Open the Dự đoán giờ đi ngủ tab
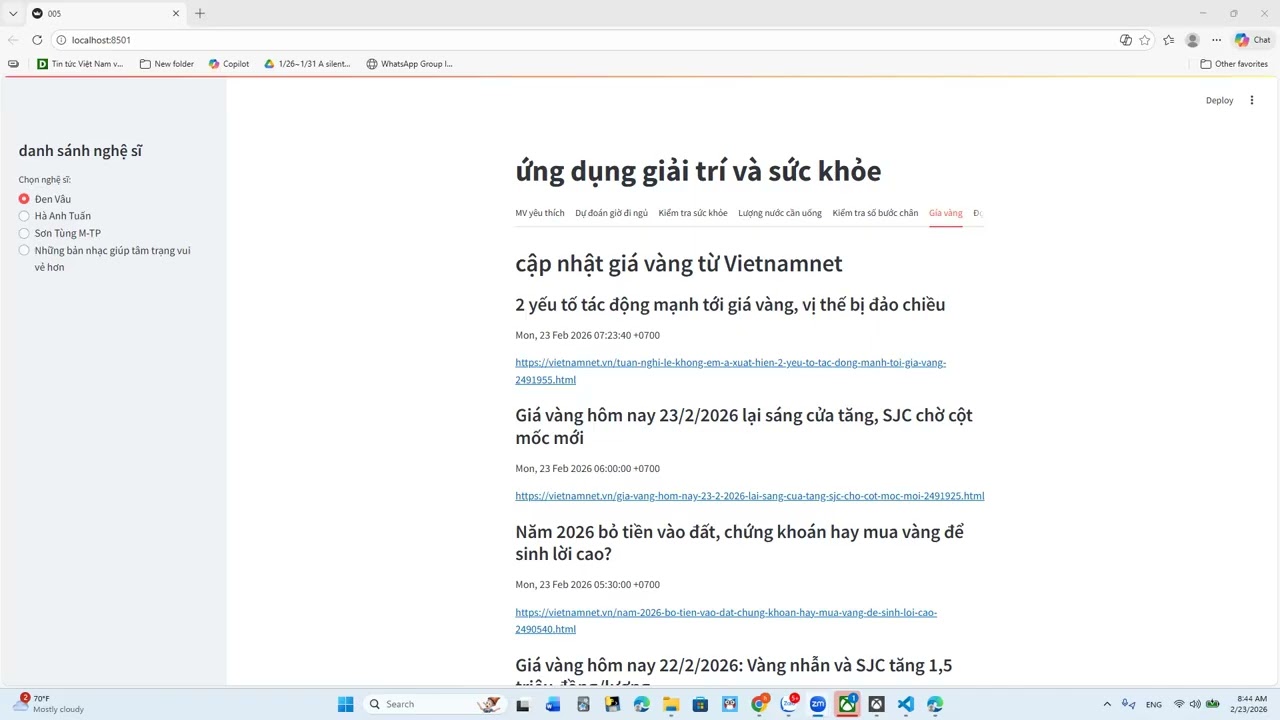Image resolution: width=1280 pixels, height=720 pixels. pyautogui.click(x=611, y=213)
